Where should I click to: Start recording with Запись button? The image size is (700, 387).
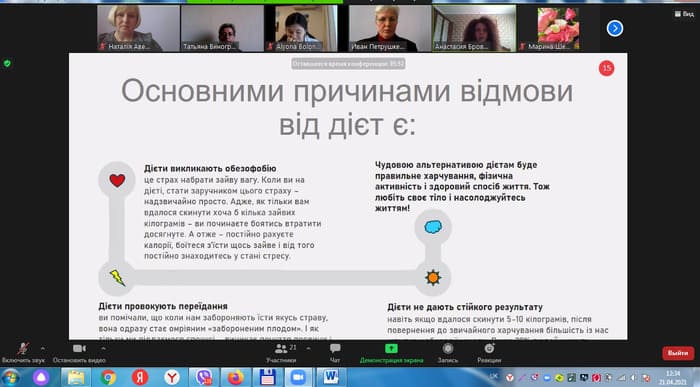(448, 353)
